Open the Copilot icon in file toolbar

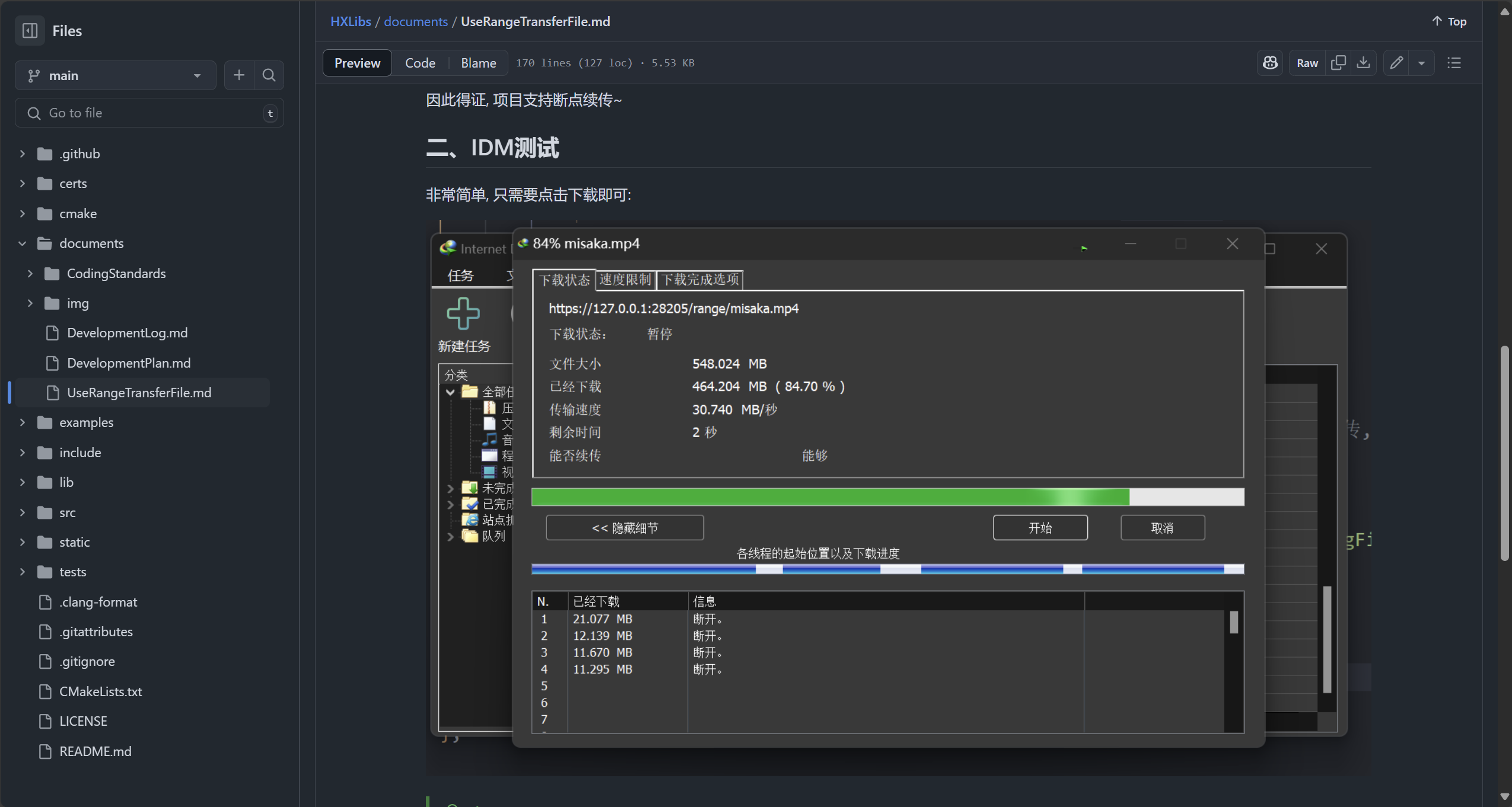(1270, 63)
